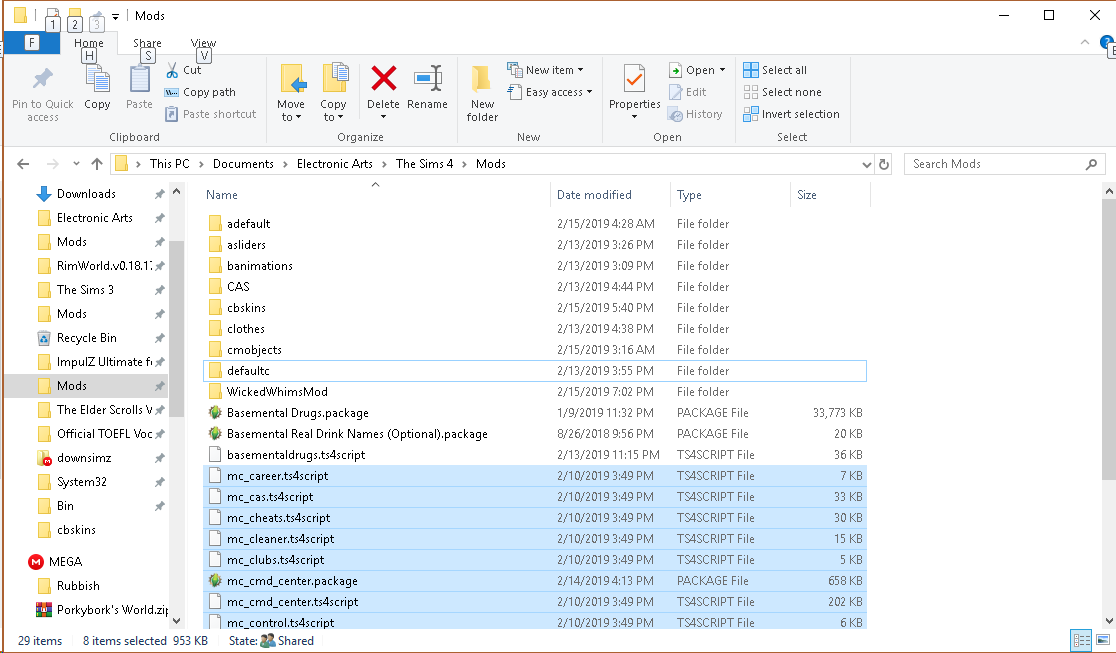Select the adefault folder
Image resolution: width=1116 pixels, height=653 pixels.
[x=535, y=224]
